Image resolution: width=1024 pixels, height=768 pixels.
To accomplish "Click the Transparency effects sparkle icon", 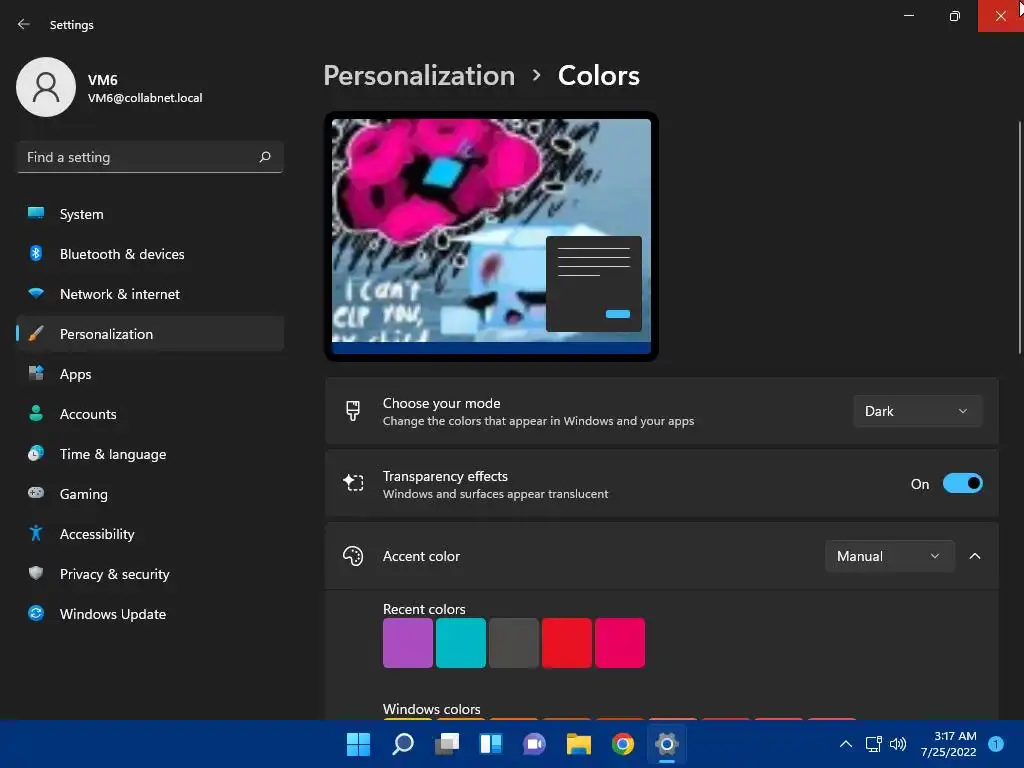I will point(353,483).
